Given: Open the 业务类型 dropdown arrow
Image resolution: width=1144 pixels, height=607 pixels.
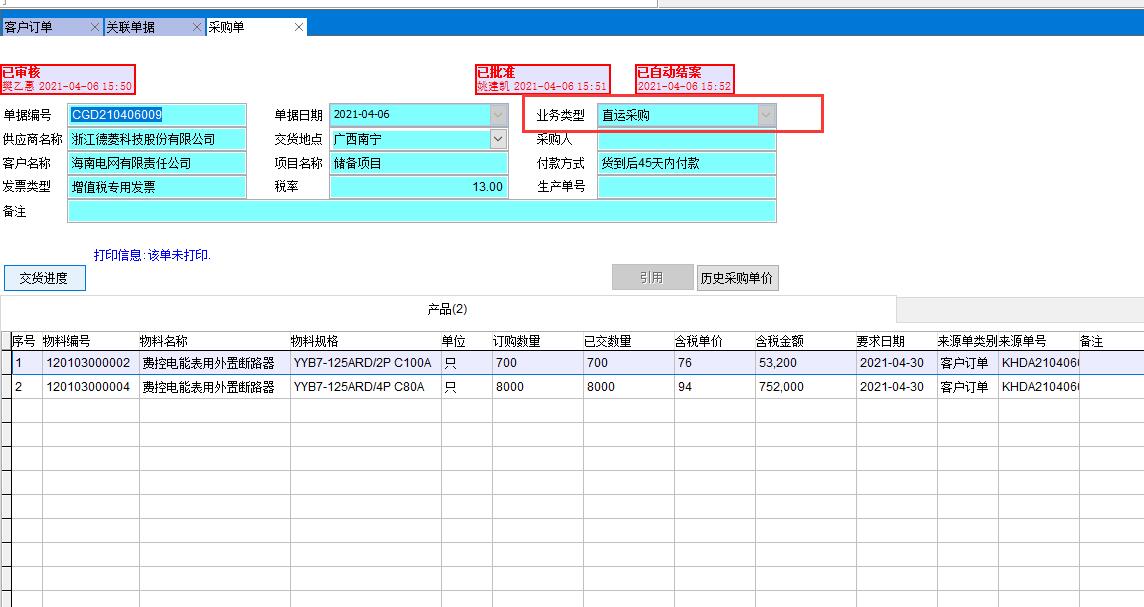Looking at the screenshot, I should click(766, 115).
